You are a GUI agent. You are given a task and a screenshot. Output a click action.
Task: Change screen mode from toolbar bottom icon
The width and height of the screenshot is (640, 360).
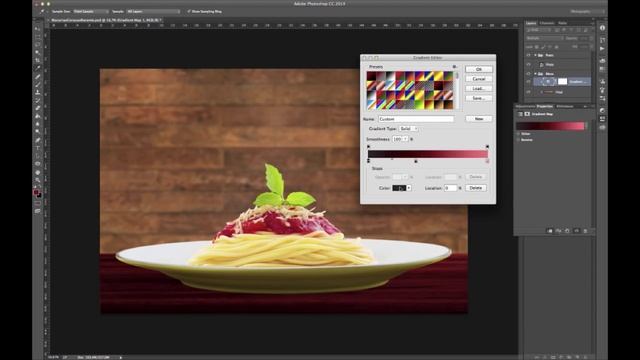click(38, 211)
